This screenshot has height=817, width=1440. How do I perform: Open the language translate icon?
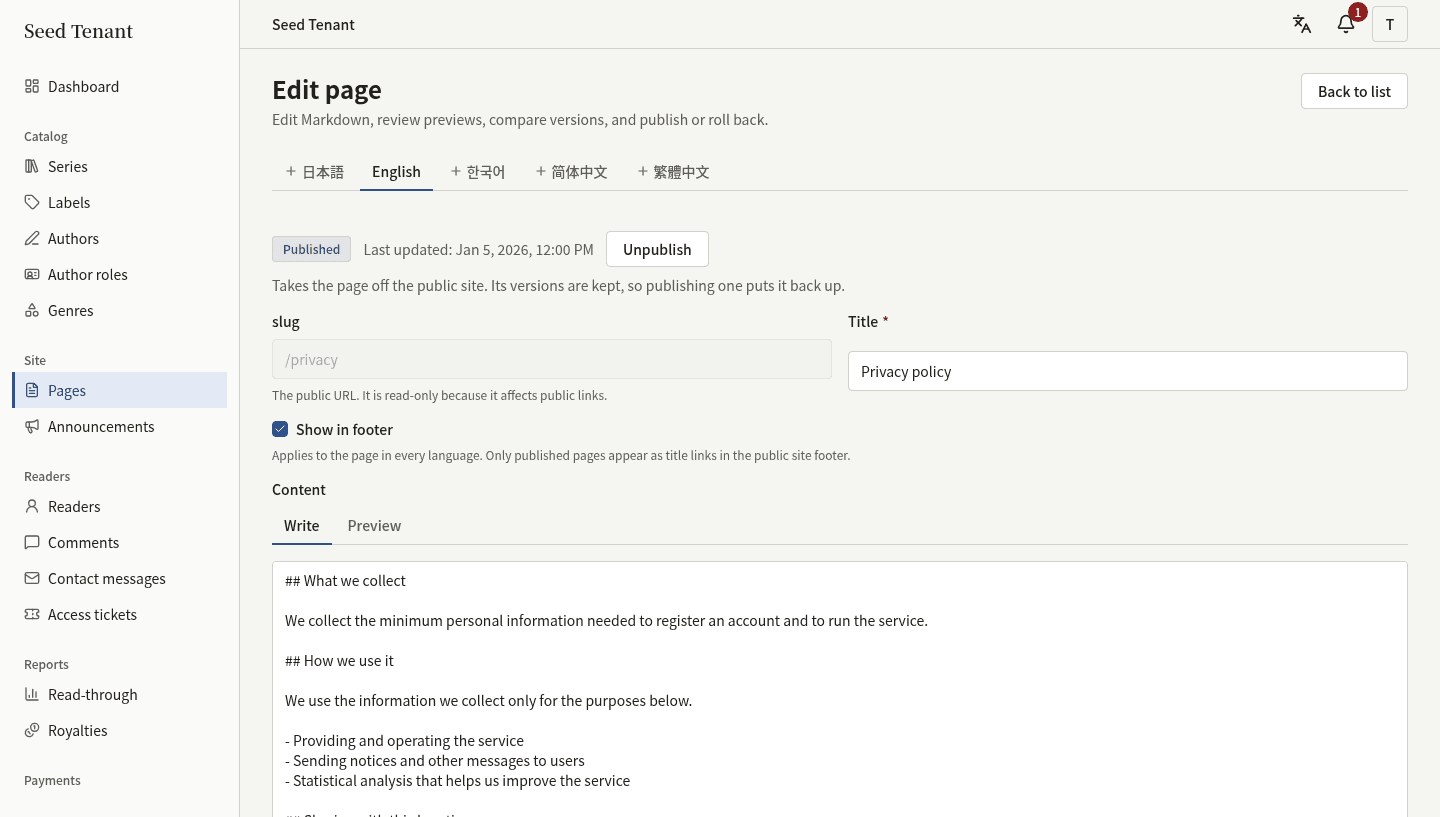[x=1302, y=24]
